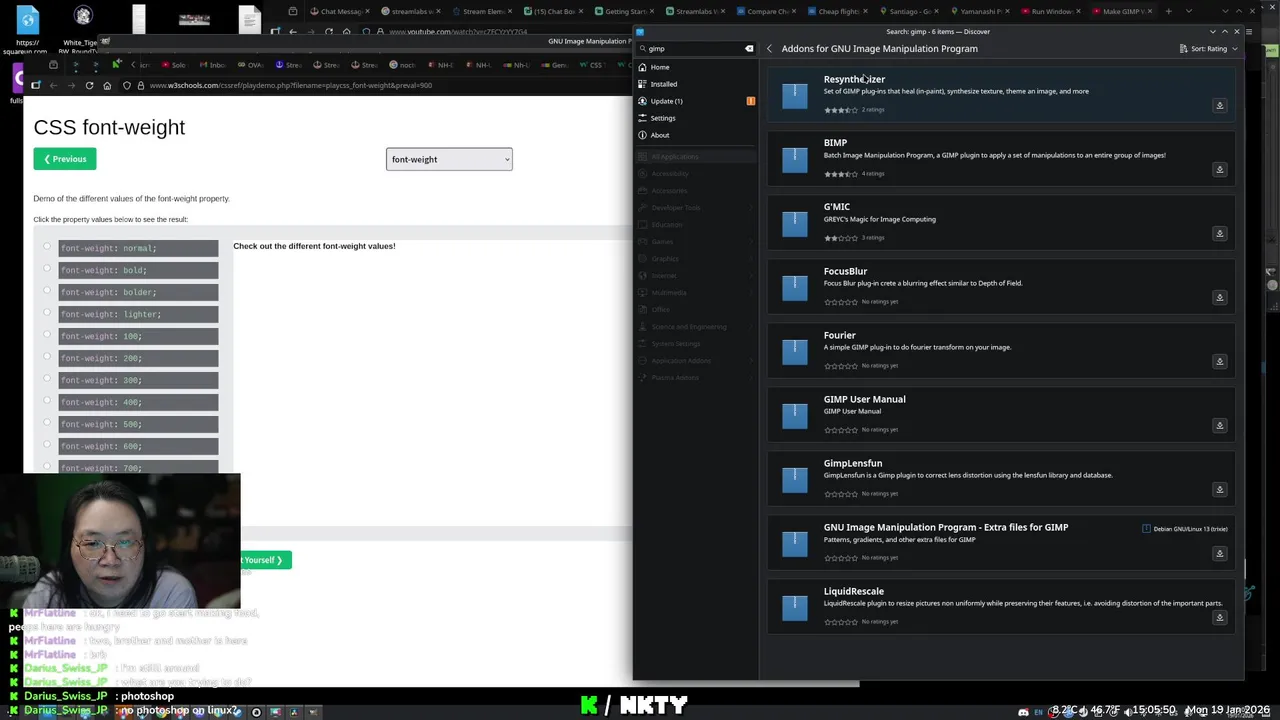
Task: Open Installed in Discover sidebar
Action: [x=696, y=84]
